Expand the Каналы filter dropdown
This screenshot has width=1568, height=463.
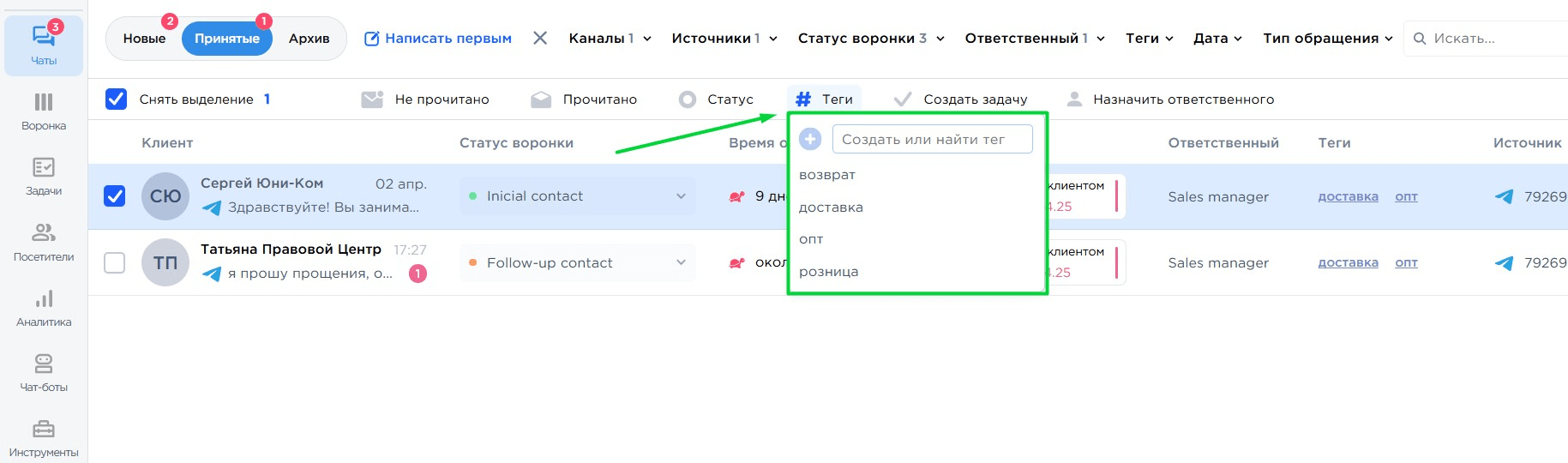click(x=610, y=39)
